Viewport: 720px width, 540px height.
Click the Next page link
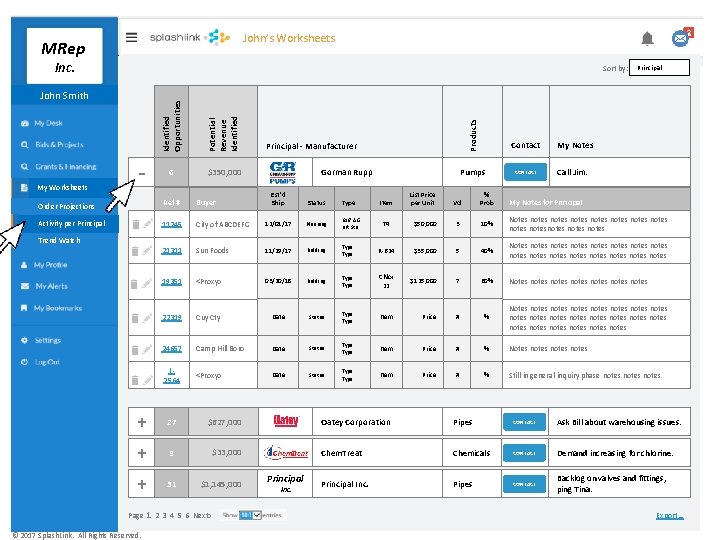click(202, 516)
